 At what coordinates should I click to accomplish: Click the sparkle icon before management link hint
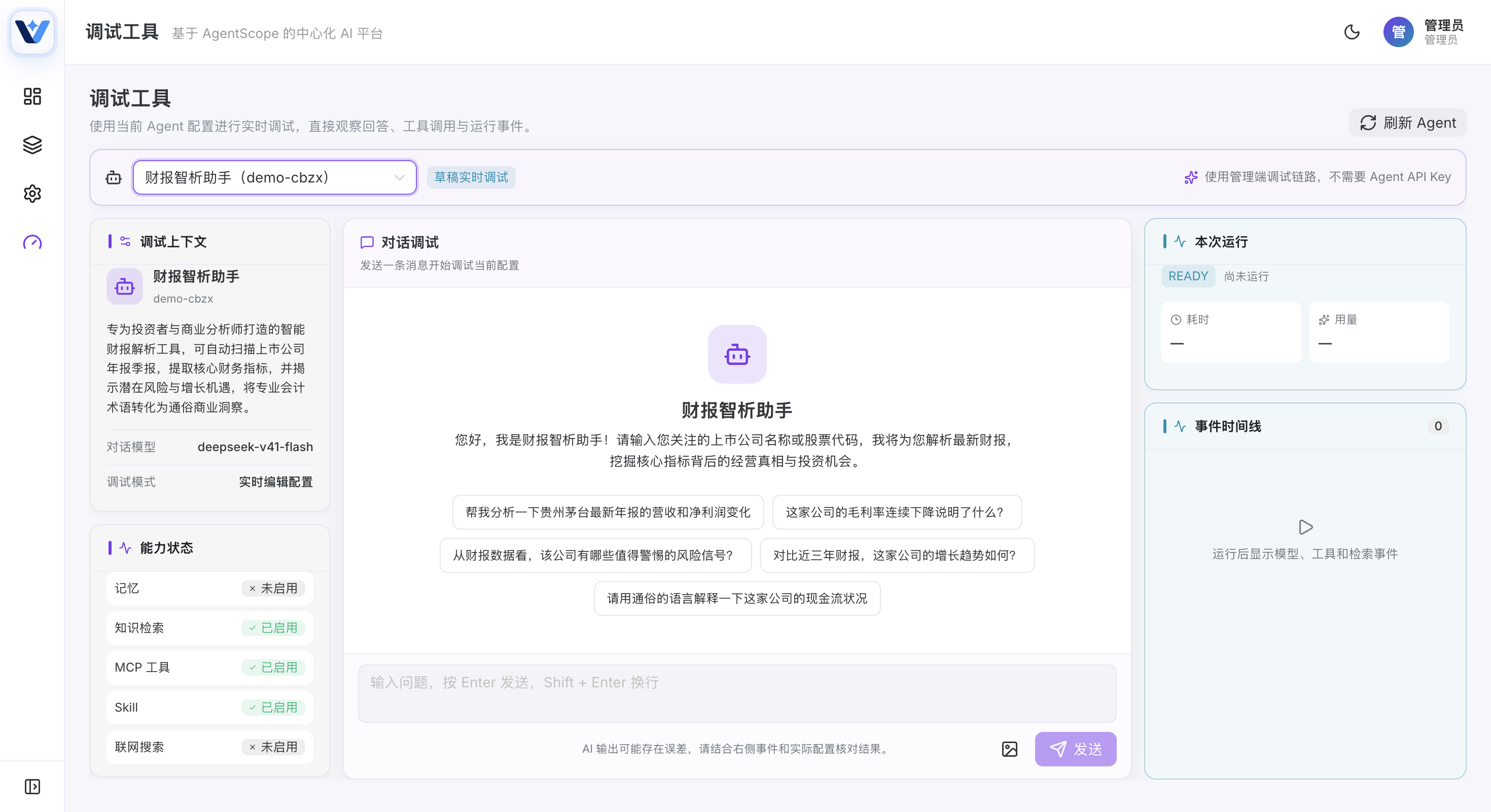[1191, 177]
